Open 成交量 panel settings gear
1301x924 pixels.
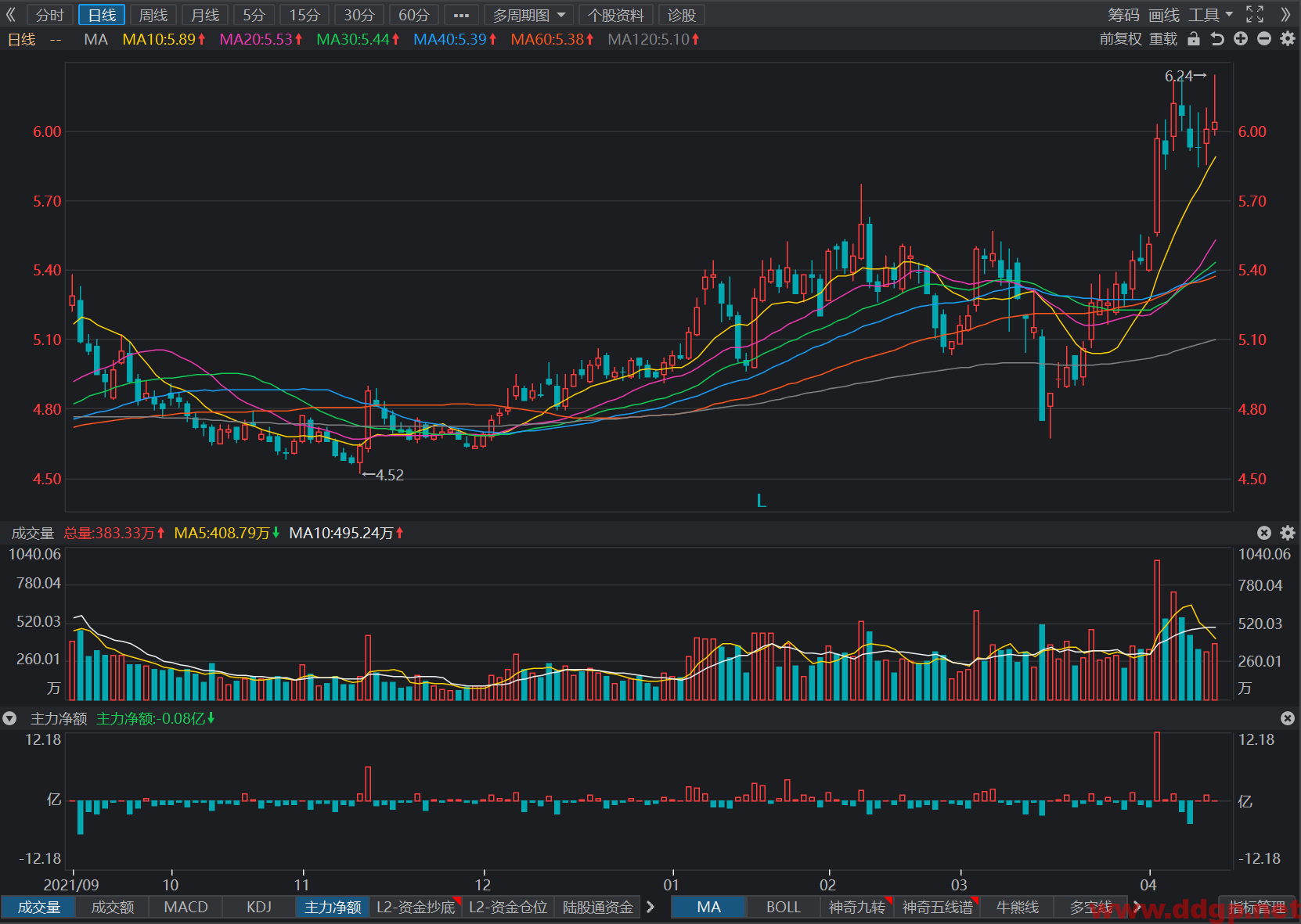1288,533
